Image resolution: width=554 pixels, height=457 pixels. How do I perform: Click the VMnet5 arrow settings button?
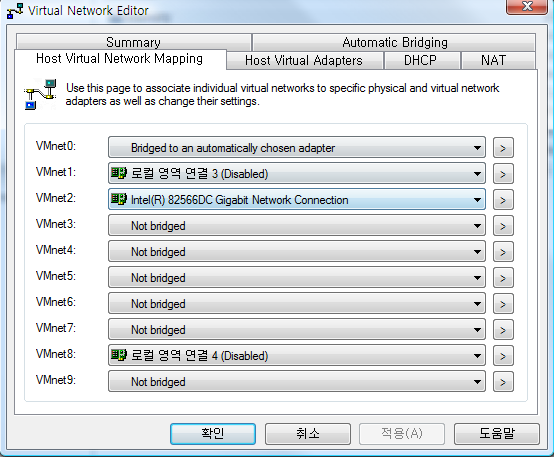[503, 278]
